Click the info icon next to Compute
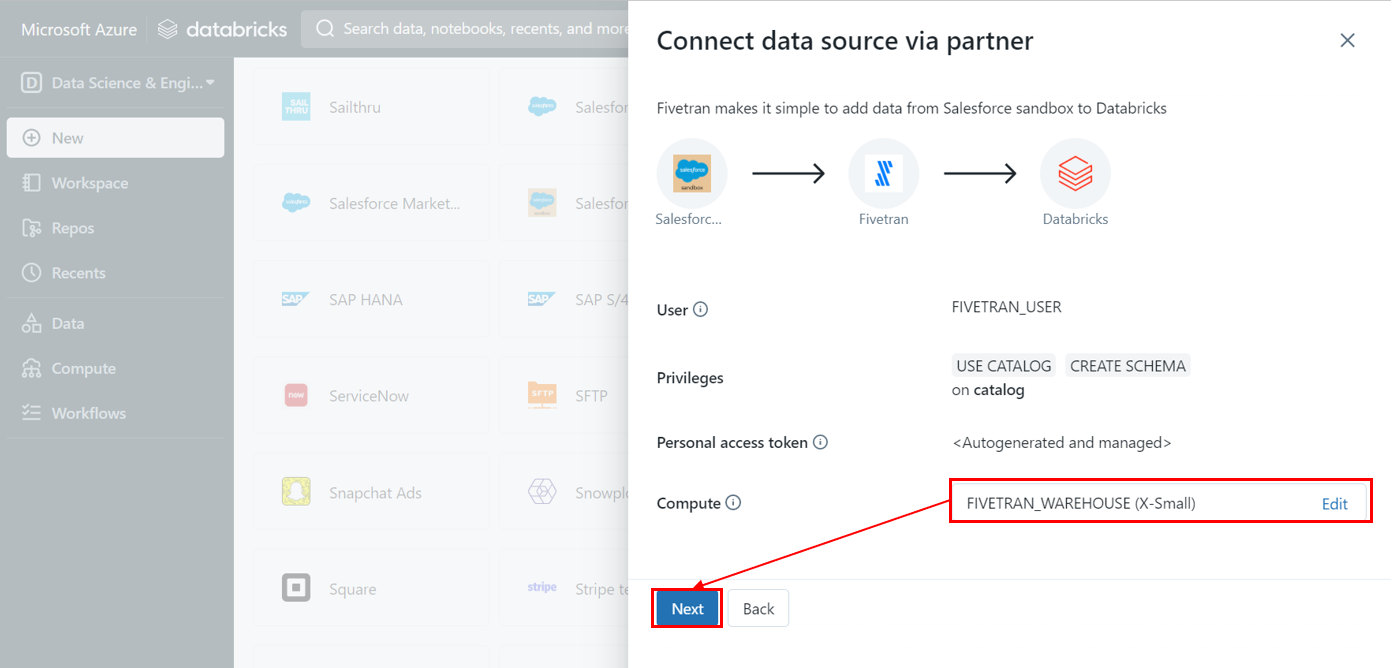 (733, 503)
